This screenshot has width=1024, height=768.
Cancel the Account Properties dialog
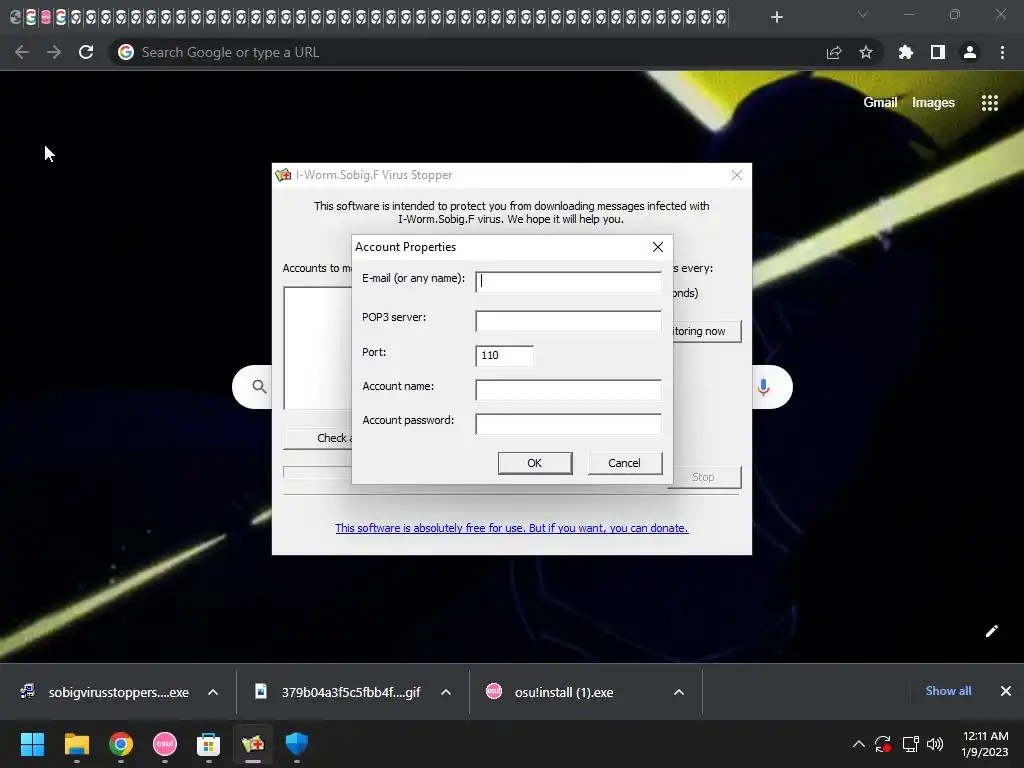(x=624, y=463)
